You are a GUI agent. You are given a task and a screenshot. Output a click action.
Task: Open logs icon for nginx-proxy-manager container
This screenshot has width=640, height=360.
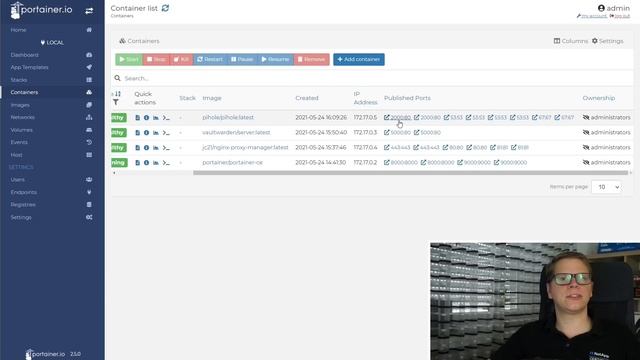[x=138, y=148]
